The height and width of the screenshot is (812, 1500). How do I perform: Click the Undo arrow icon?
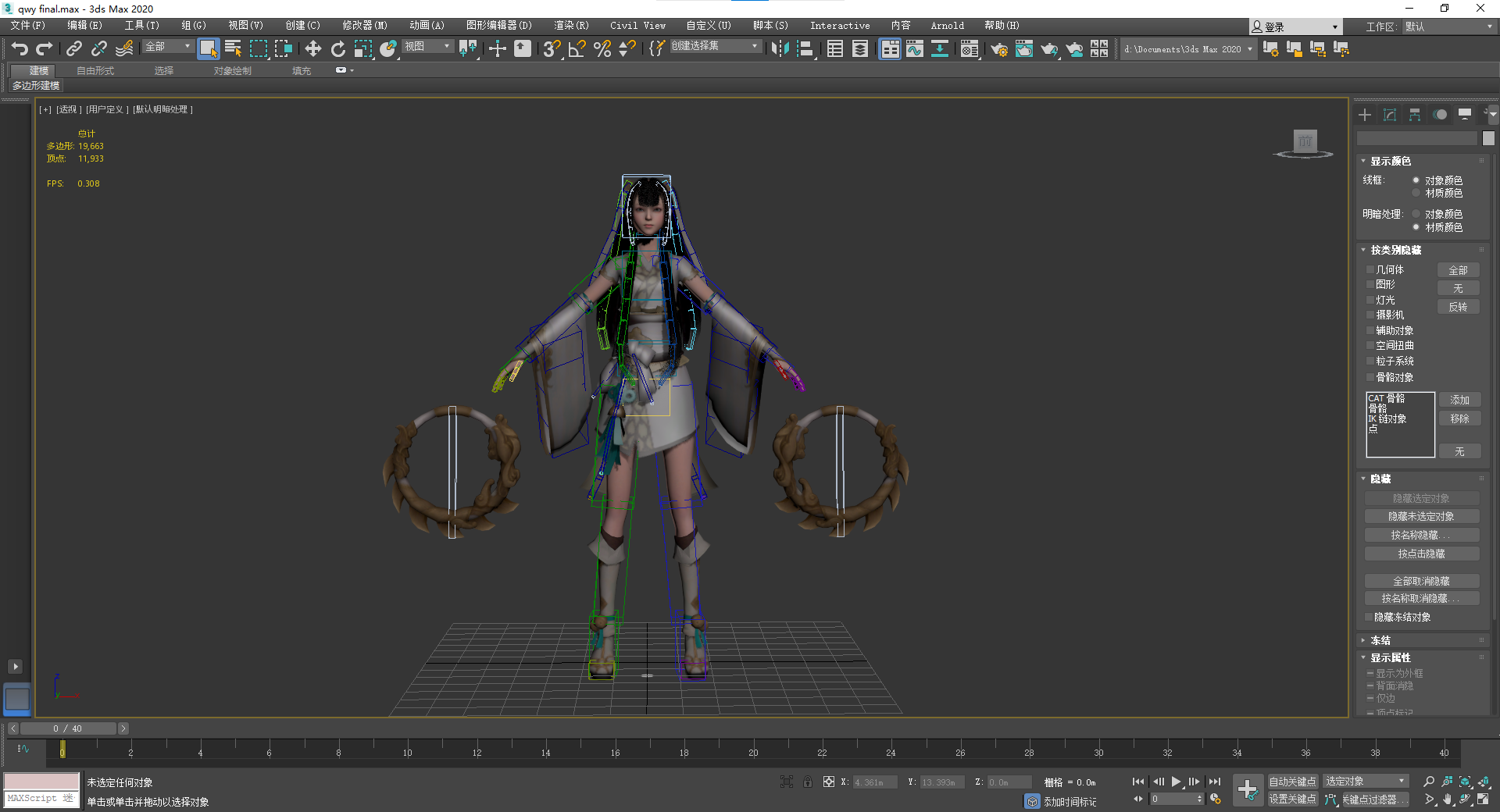(20, 49)
